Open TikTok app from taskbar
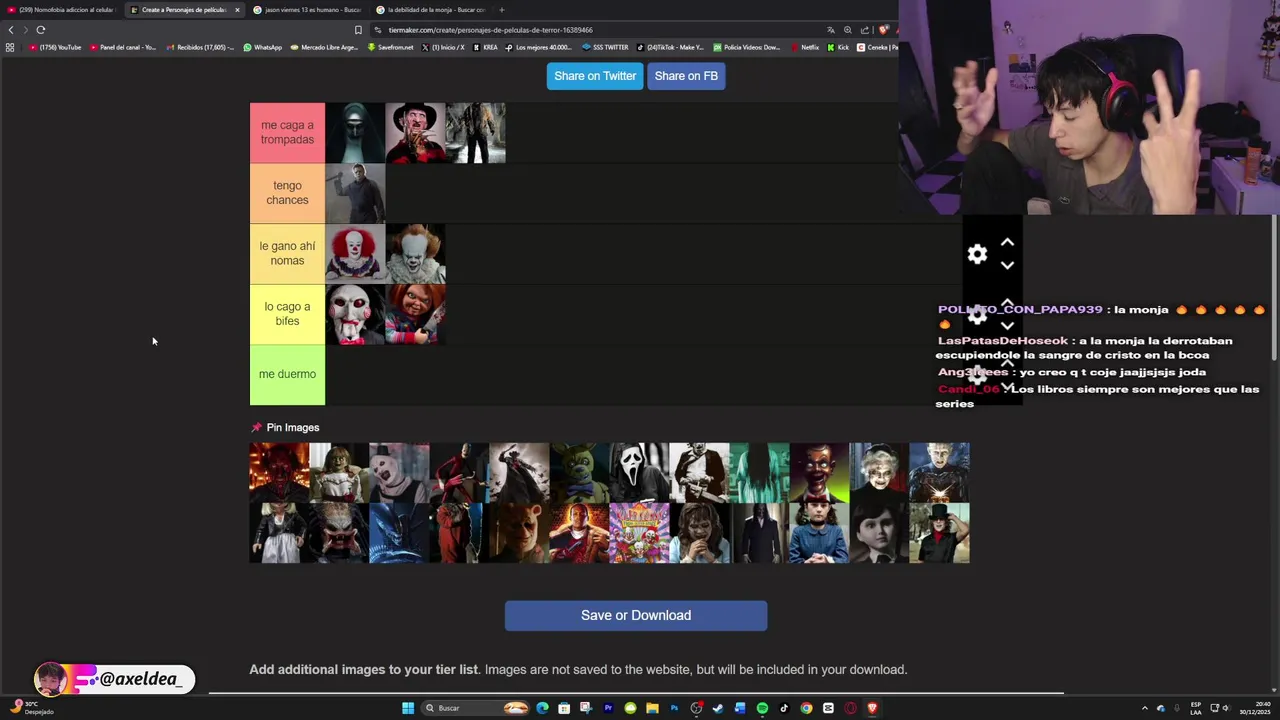The height and width of the screenshot is (720, 1280). click(x=784, y=708)
